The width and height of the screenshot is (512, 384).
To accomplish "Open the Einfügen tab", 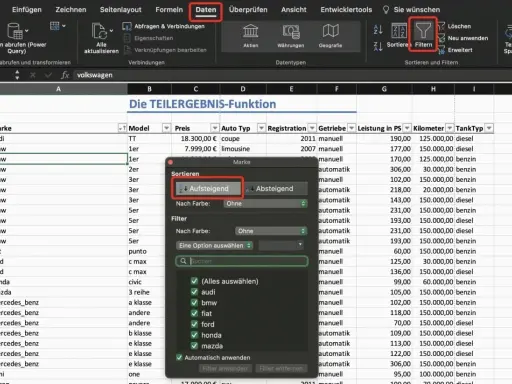I will pyautogui.click(x=27, y=10).
